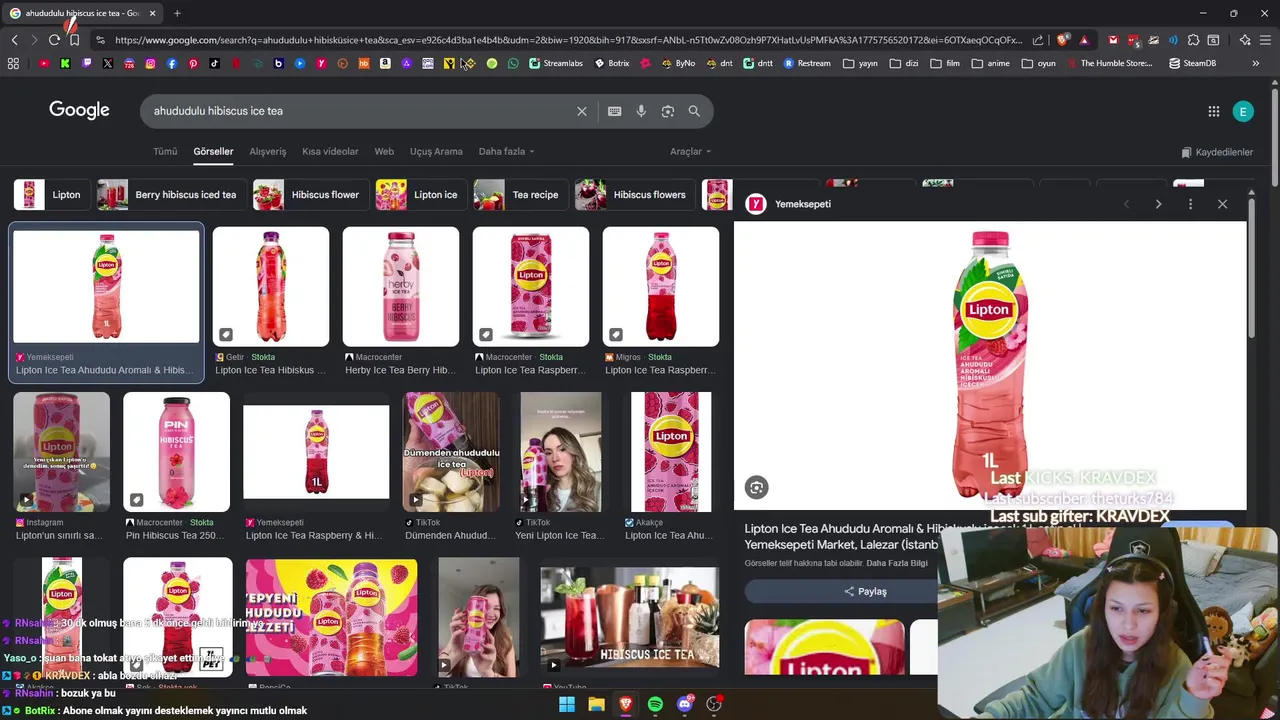Image resolution: width=1280 pixels, height=720 pixels.
Task: Open the Amazon bookmark icon
Action: (385, 63)
